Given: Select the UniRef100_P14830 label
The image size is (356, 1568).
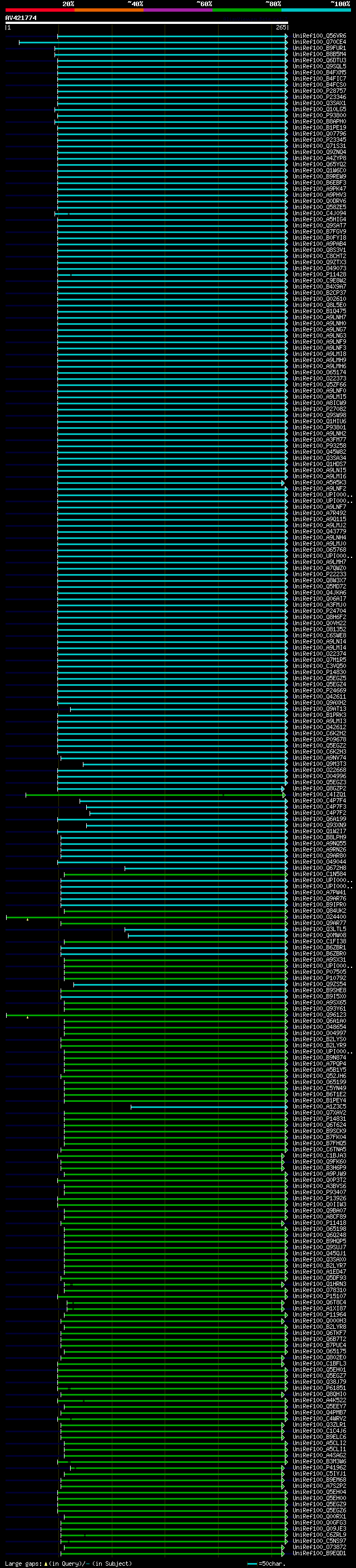Looking at the screenshot, I should click(319, 672).
